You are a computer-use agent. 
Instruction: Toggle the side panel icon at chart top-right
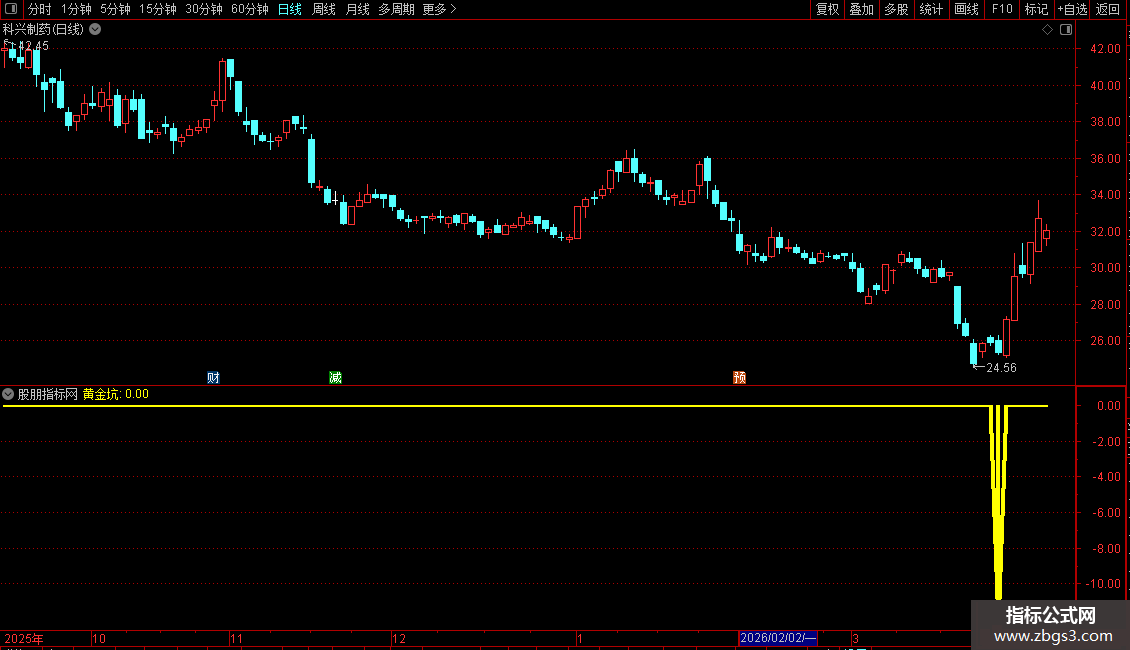(x=1066, y=30)
